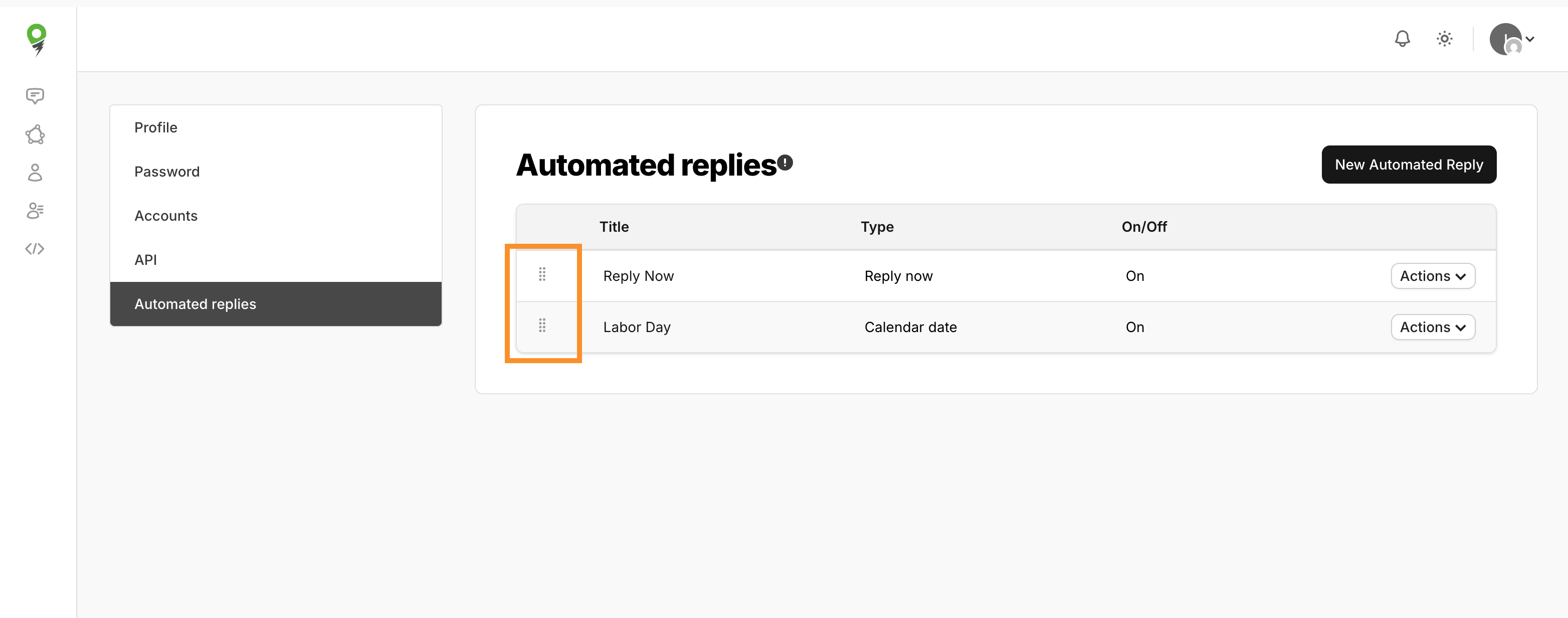Click the contacts list icon in the sidebar
The width and height of the screenshot is (1568, 618).
coord(35,210)
